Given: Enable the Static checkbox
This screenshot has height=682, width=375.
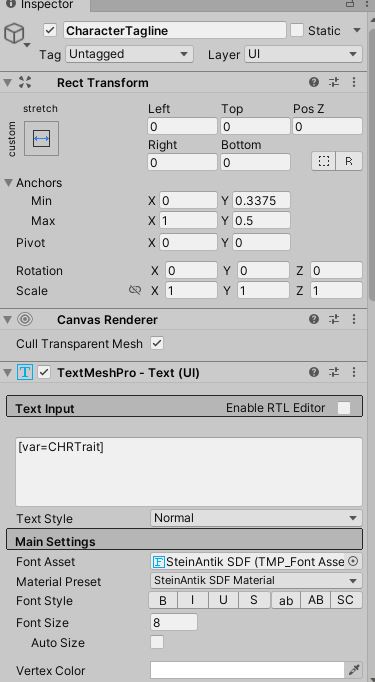Looking at the screenshot, I should pos(297,30).
